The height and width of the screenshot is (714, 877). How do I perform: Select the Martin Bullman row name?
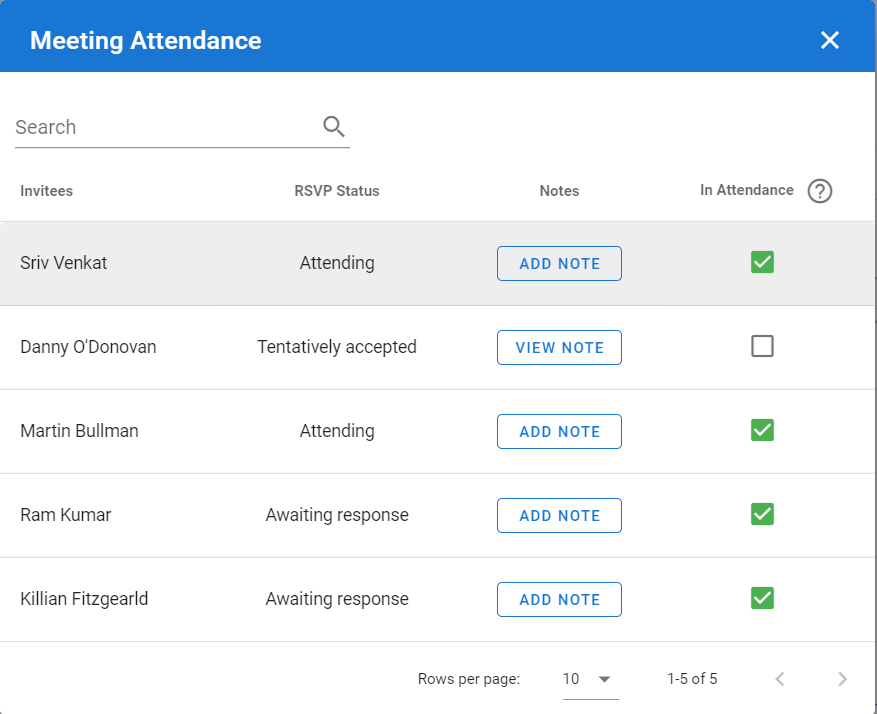79,431
